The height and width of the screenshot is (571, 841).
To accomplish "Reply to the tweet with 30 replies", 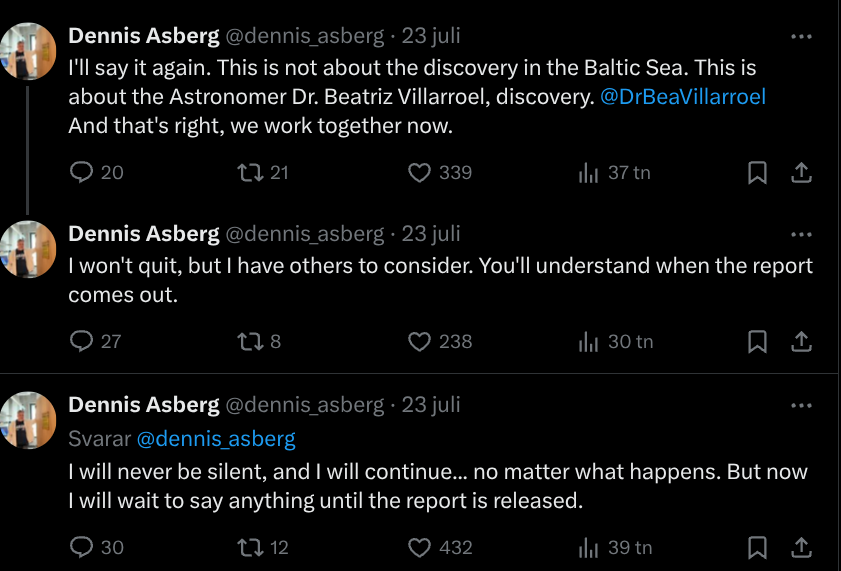I will tap(82, 548).
